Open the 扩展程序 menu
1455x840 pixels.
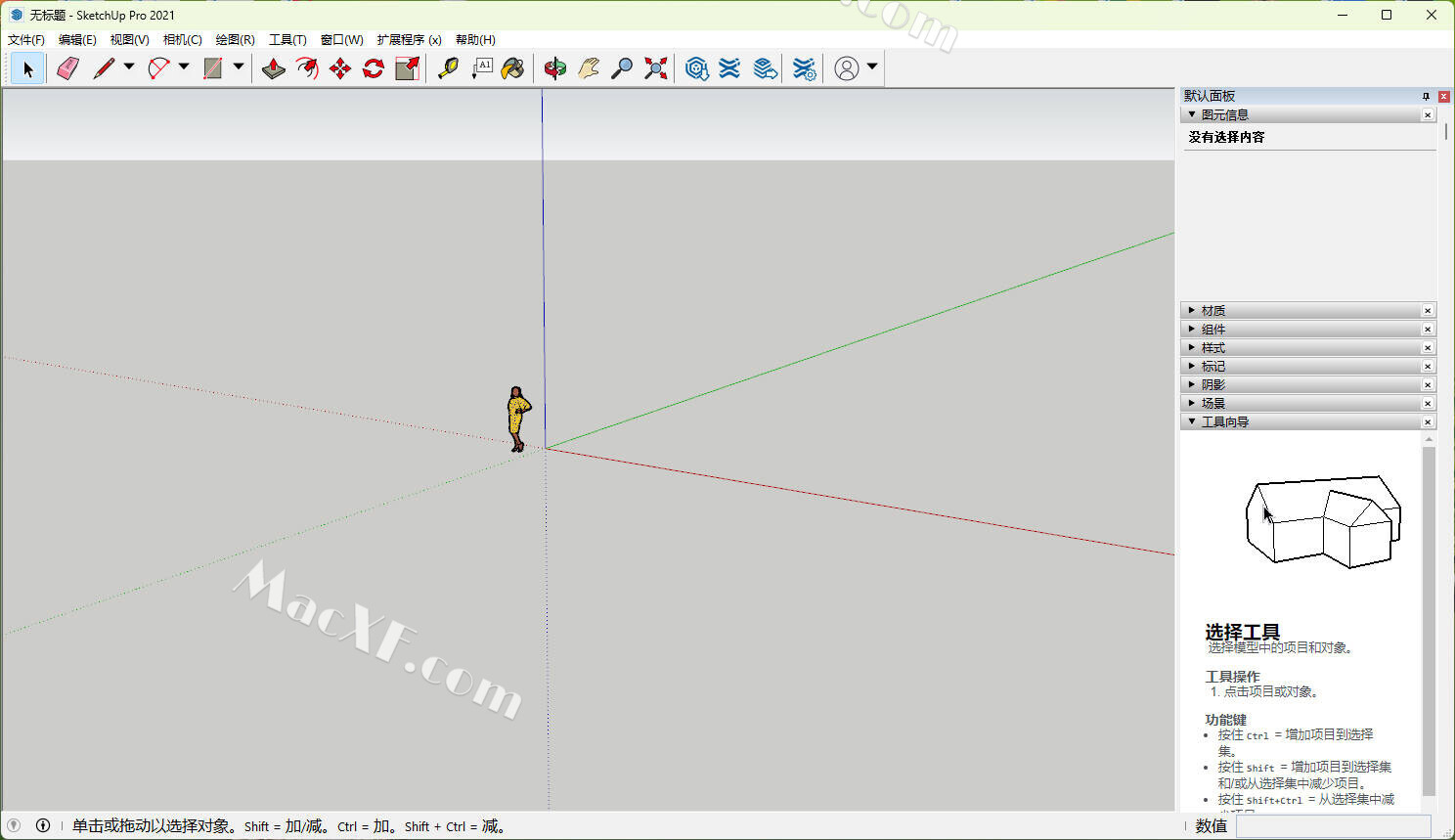[x=409, y=40]
